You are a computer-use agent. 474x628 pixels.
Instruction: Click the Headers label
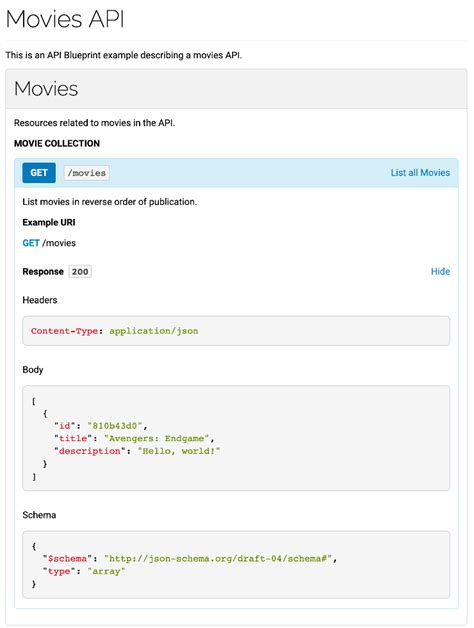tap(40, 300)
